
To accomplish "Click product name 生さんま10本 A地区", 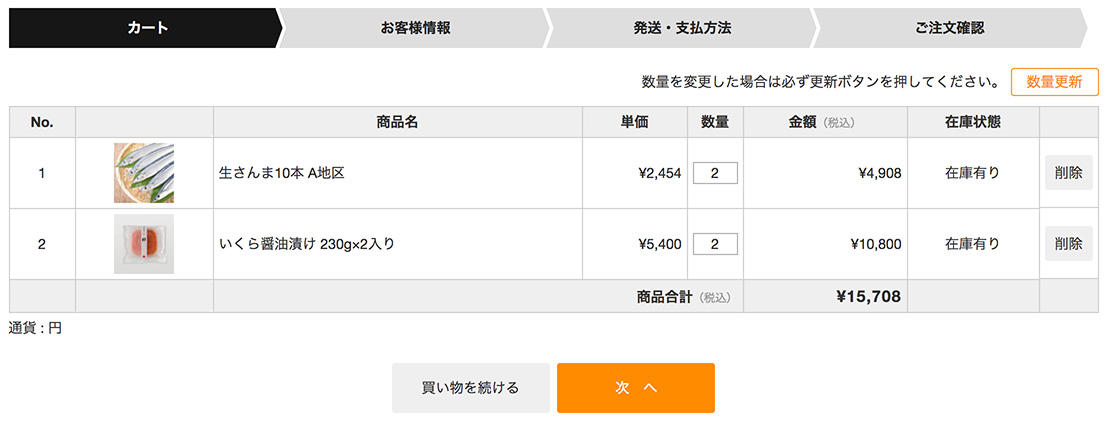I will click(282, 173).
